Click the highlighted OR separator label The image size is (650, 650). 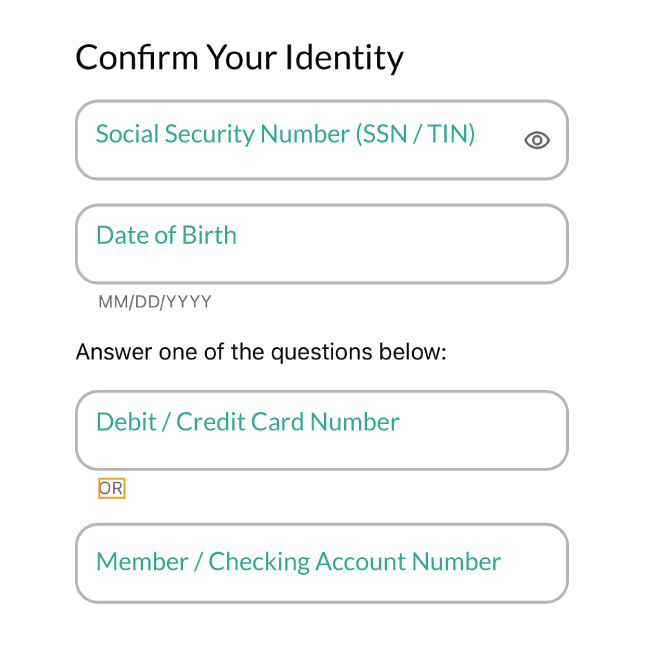[112, 488]
